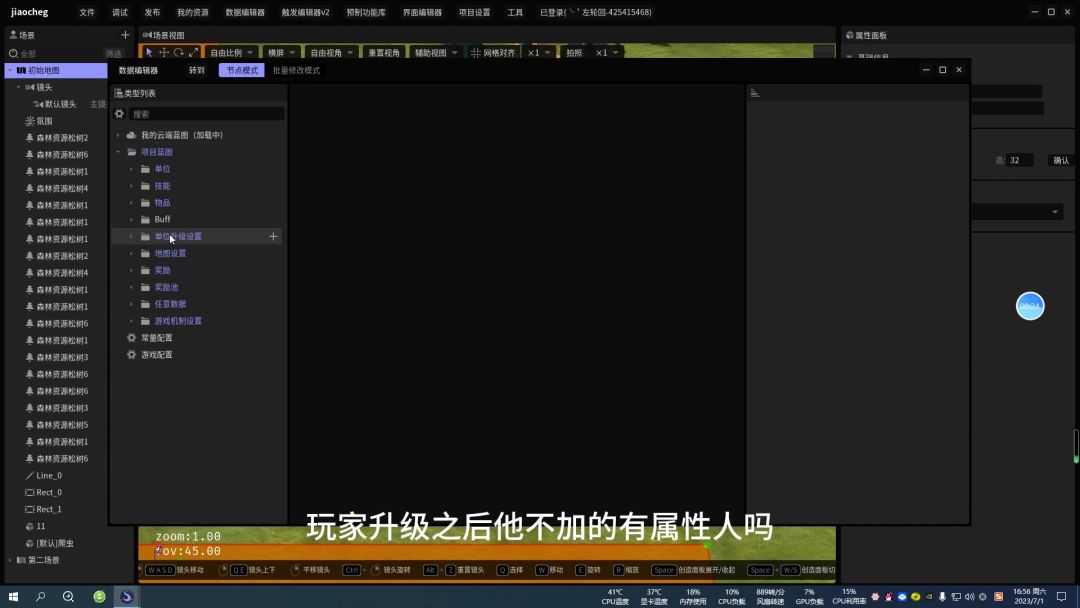Image resolution: width=1080 pixels, height=608 pixels.
Task: Select the arrow pointer tool in scene toolbar
Action: (149, 53)
